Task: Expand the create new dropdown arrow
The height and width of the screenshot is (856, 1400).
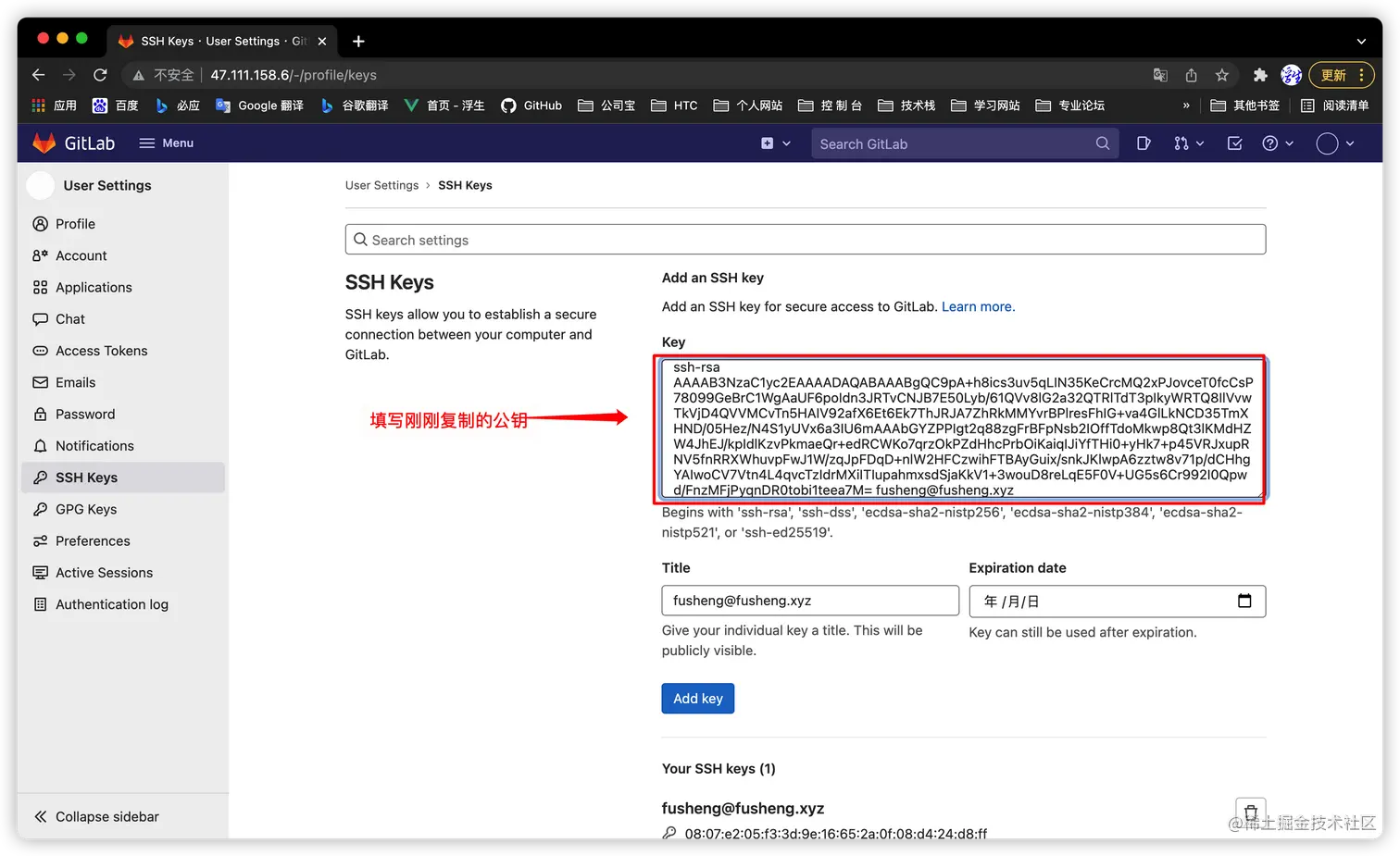Action: [x=787, y=143]
